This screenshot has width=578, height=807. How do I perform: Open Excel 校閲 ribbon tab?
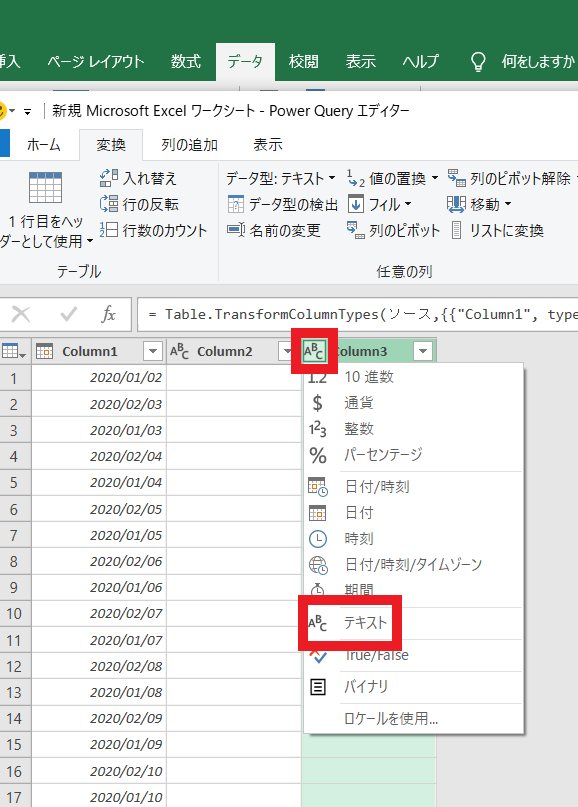pos(304,62)
